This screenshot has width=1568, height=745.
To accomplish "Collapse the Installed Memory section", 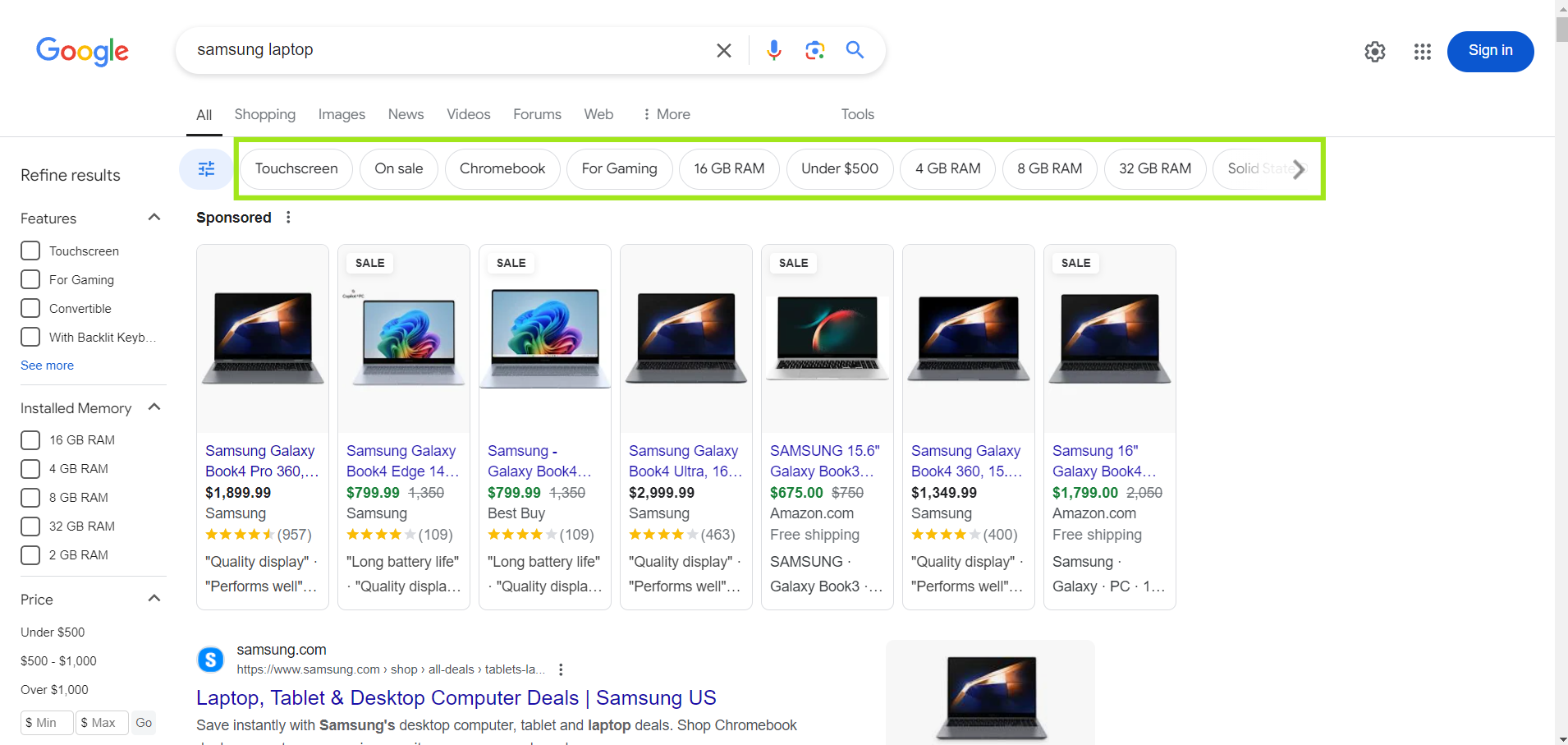I will coord(154,407).
